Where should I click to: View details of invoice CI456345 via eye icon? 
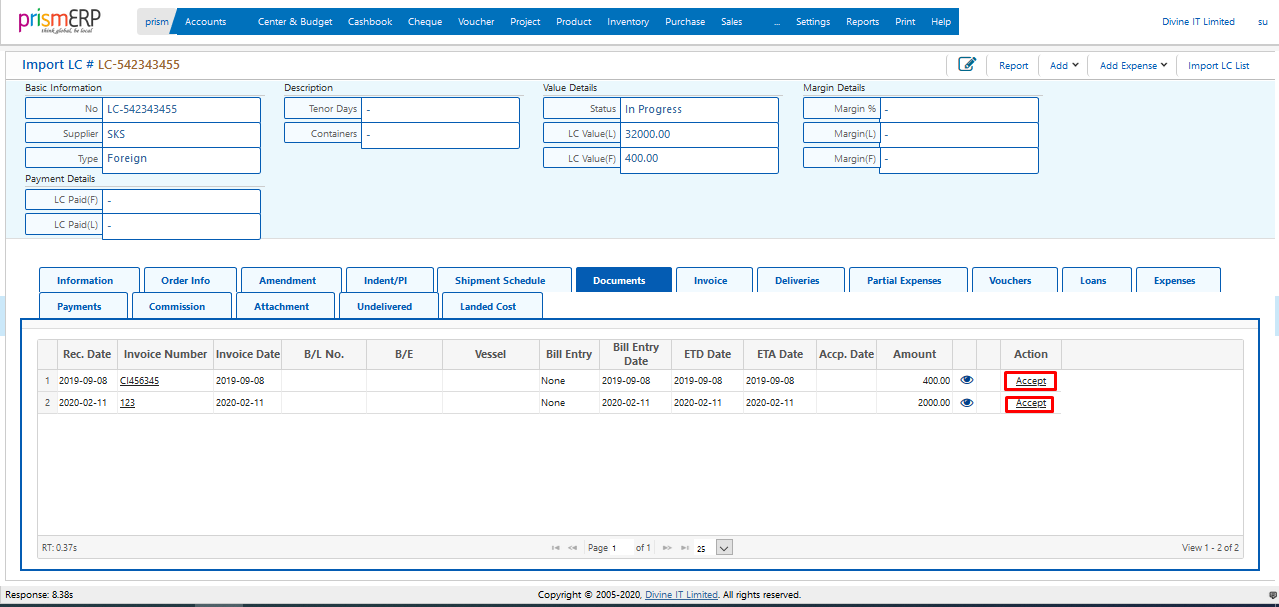point(965,380)
